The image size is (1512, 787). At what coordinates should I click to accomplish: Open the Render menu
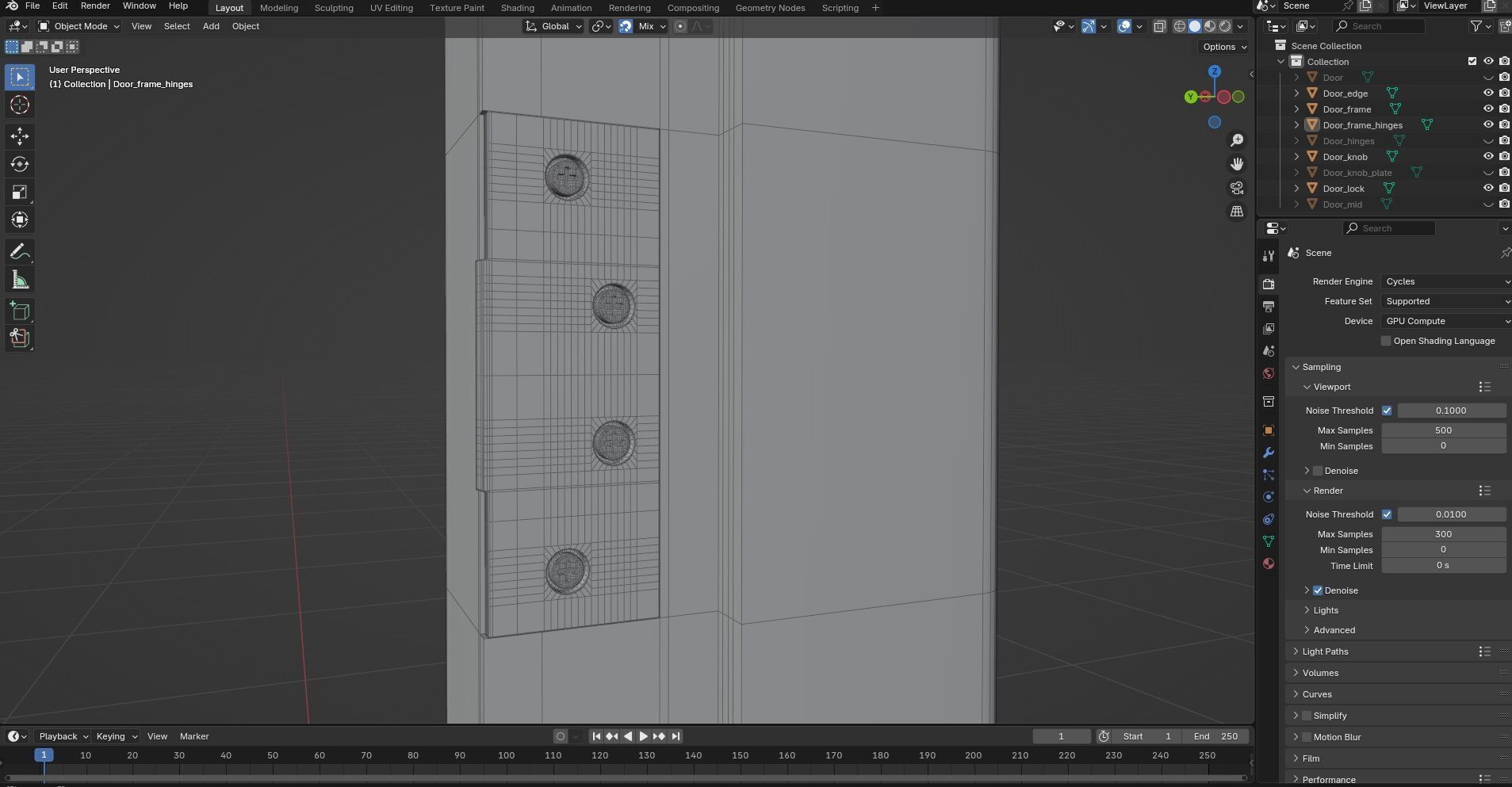95,6
